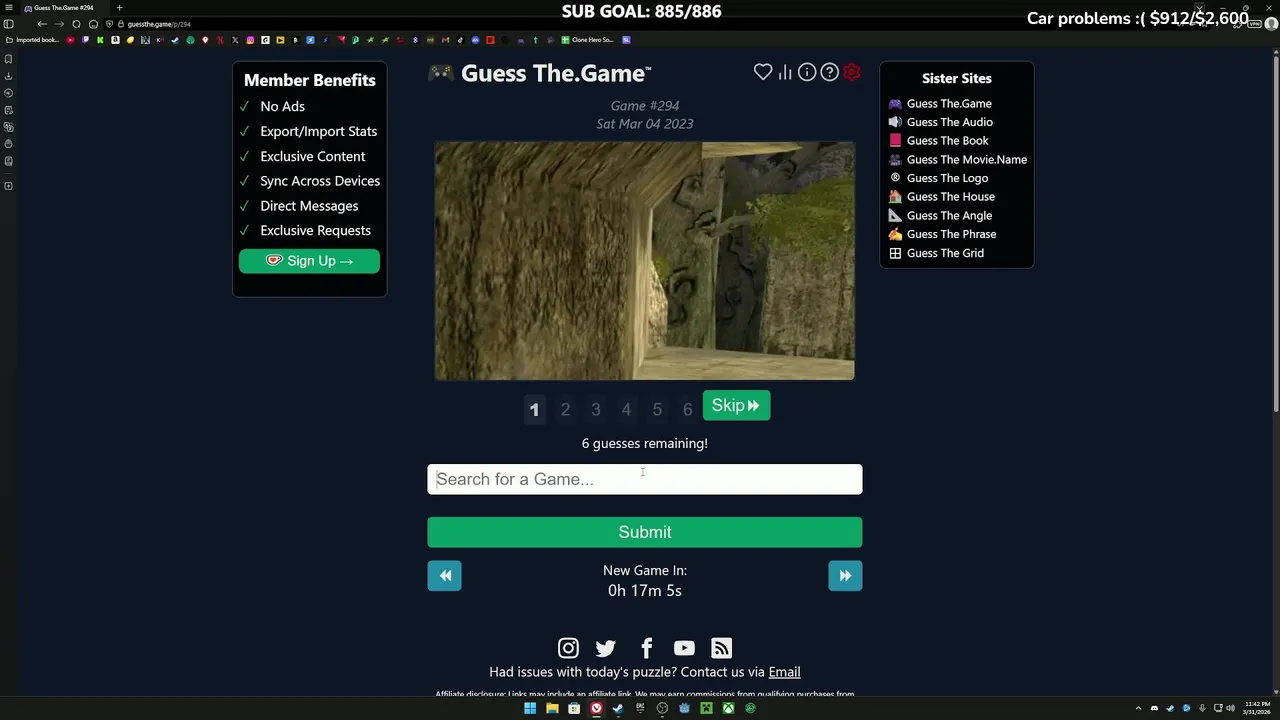
Task: Click the Sign Up button
Action: click(309, 261)
